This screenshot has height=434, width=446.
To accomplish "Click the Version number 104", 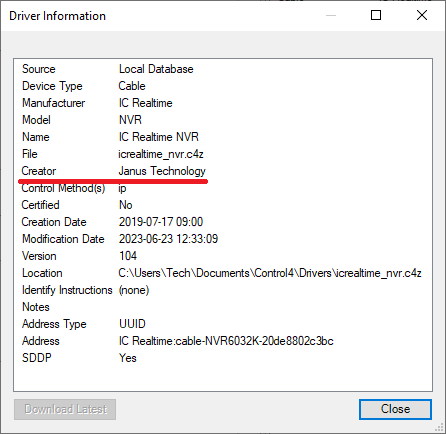I will click(128, 256).
